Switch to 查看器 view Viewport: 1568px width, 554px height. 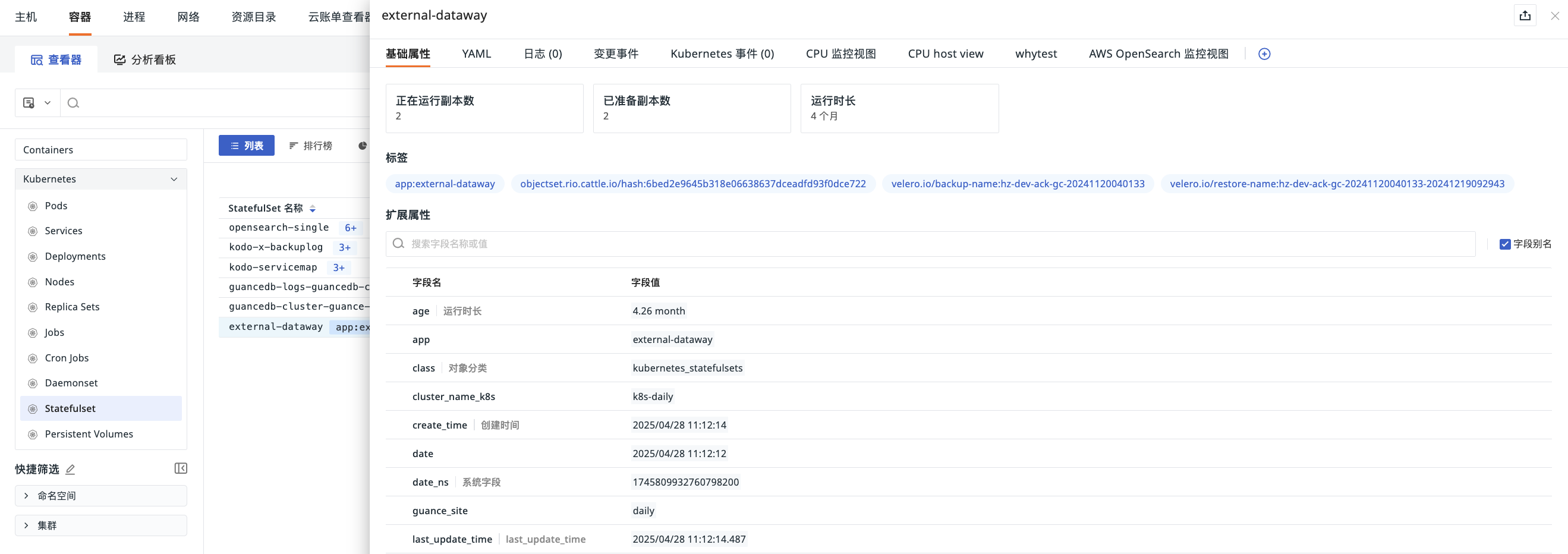point(56,59)
